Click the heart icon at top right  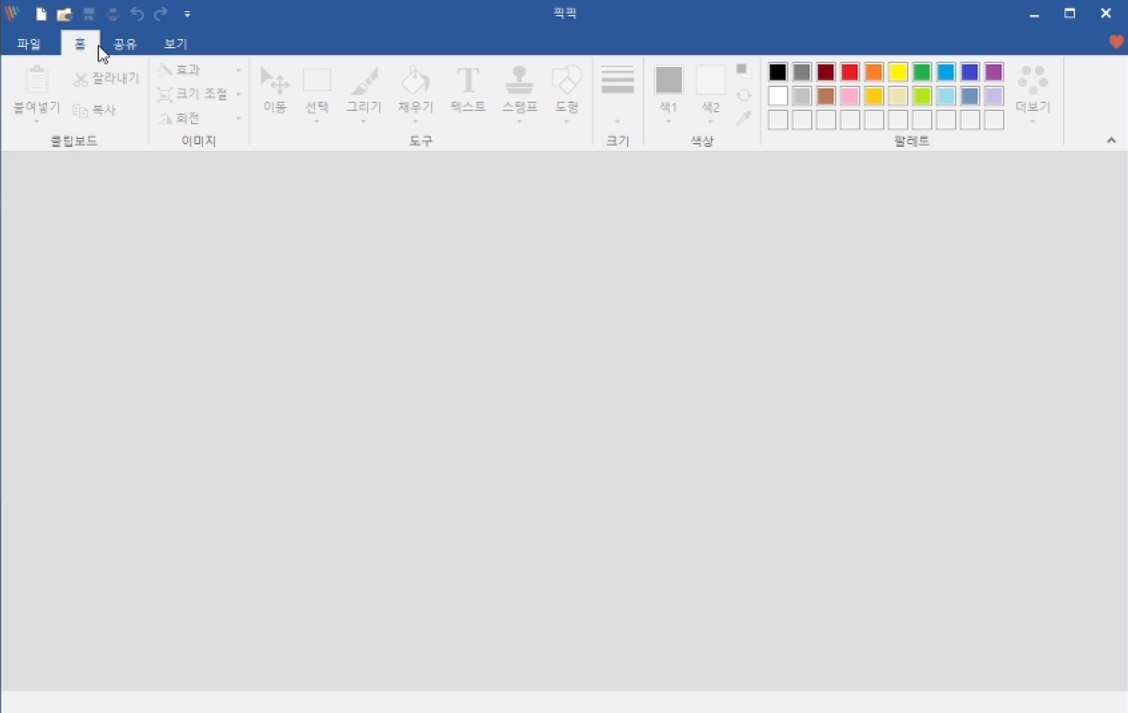1116,42
